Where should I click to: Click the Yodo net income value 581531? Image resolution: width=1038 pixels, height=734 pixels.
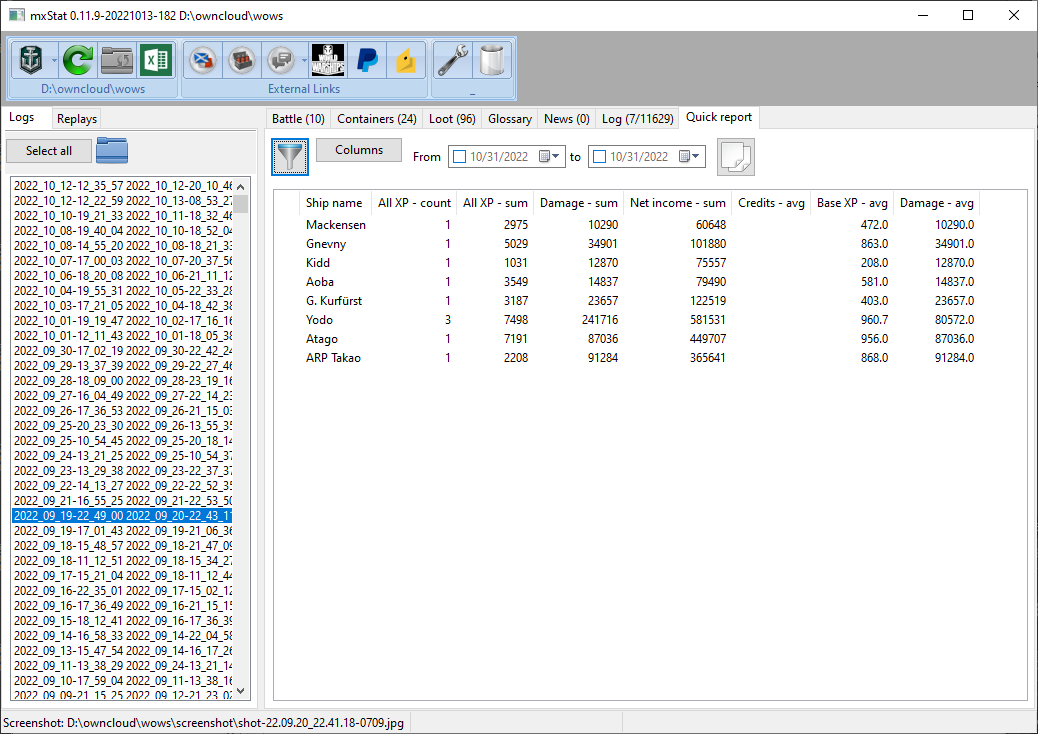point(706,320)
